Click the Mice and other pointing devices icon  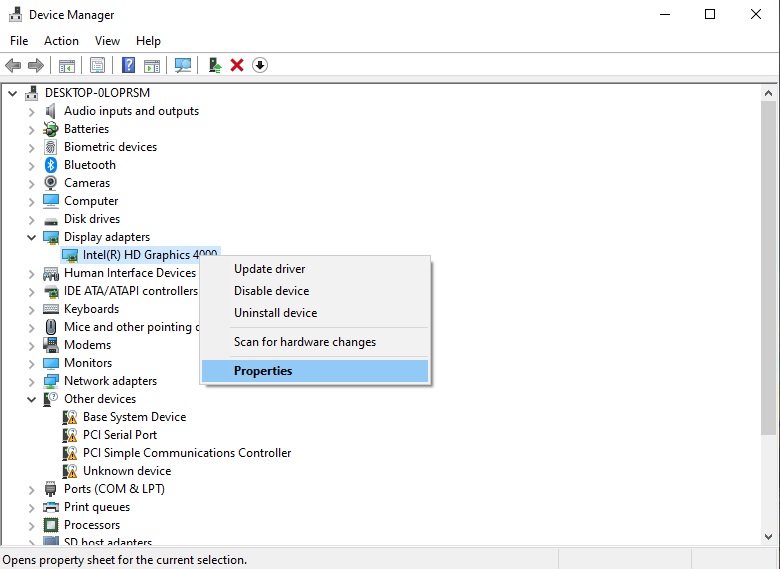tap(51, 327)
